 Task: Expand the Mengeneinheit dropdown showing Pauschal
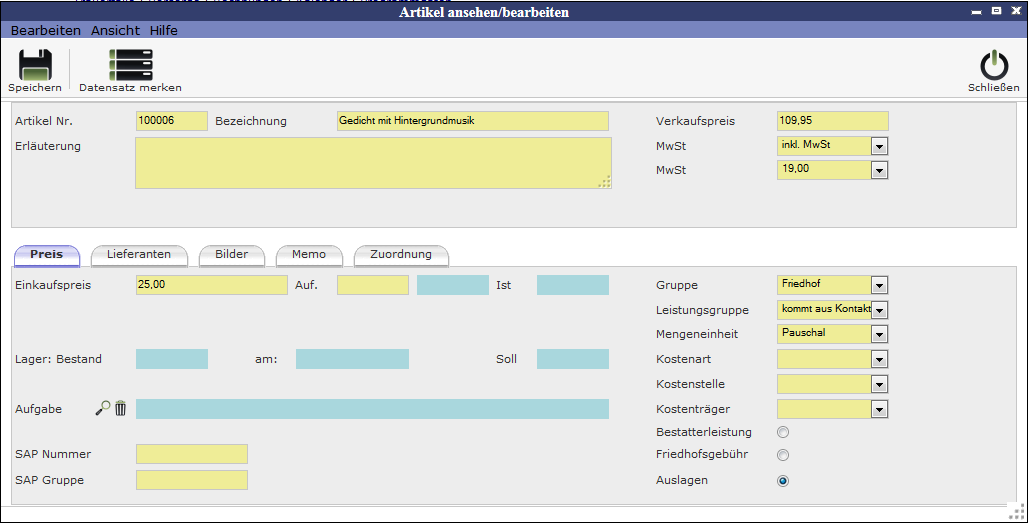click(879, 334)
